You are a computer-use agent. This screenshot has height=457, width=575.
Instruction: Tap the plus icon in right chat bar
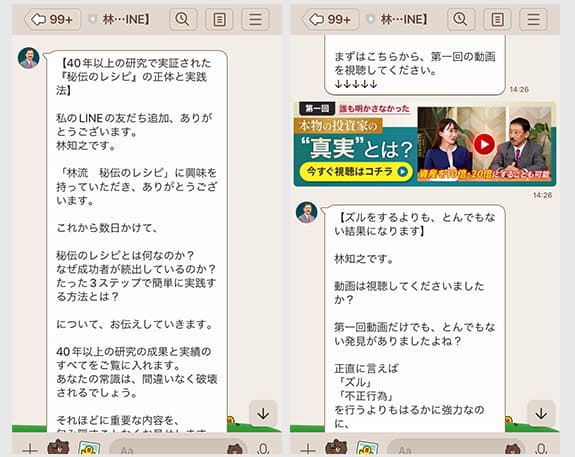(x=308, y=449)
